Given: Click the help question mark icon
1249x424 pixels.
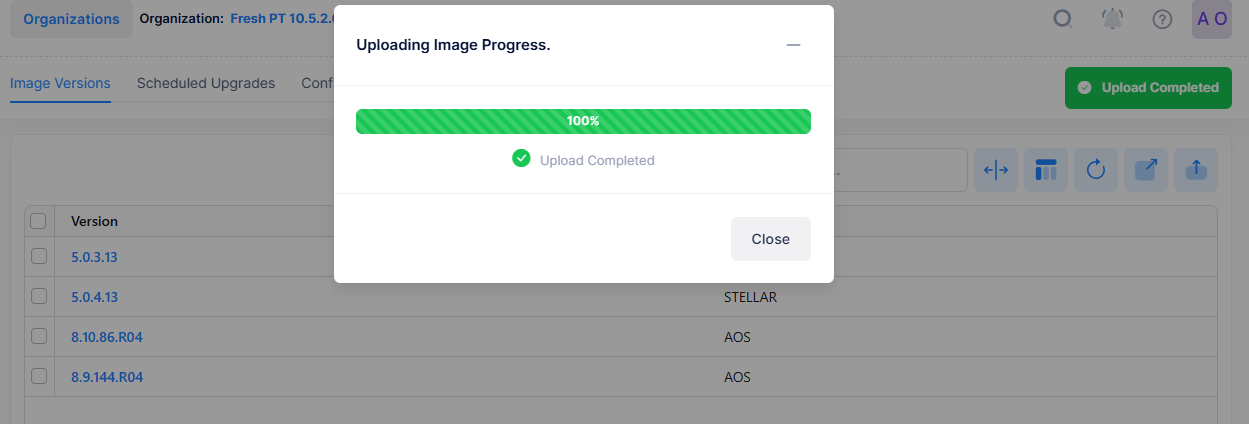Looking at the screenshot, I should (x=1162, y=19).
